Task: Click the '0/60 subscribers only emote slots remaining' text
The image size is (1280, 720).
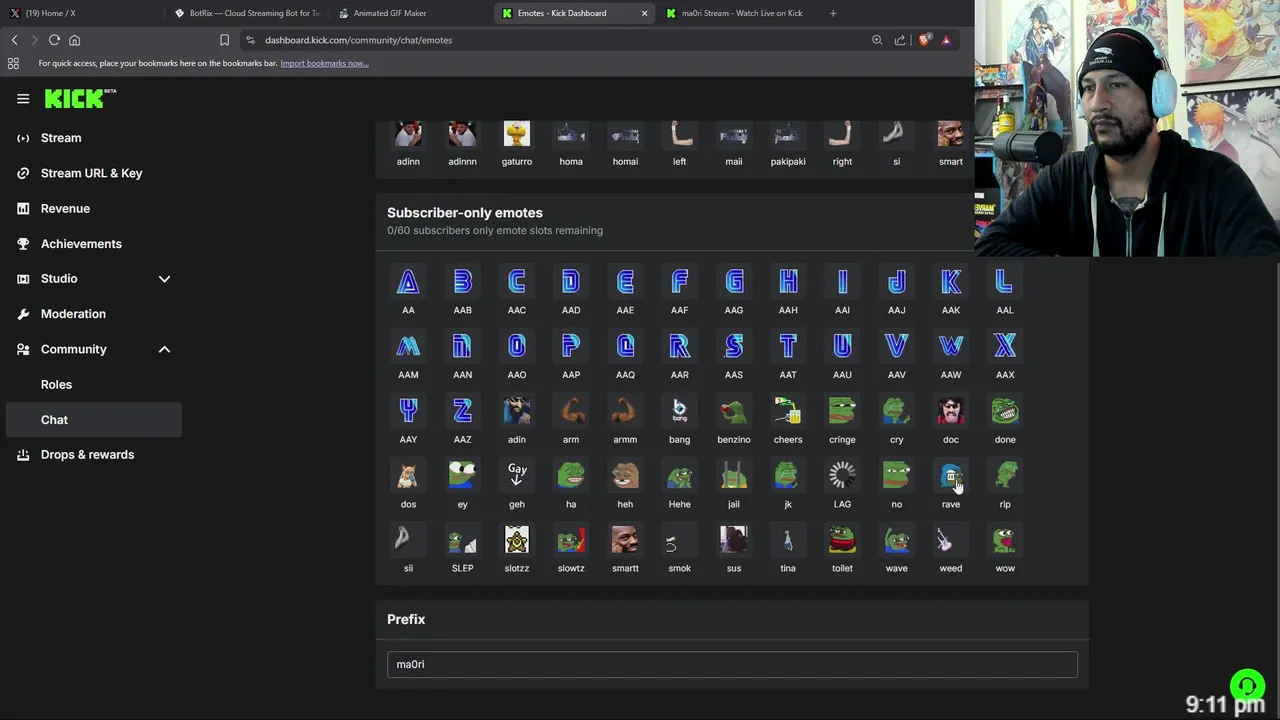Action: point(495,230)
